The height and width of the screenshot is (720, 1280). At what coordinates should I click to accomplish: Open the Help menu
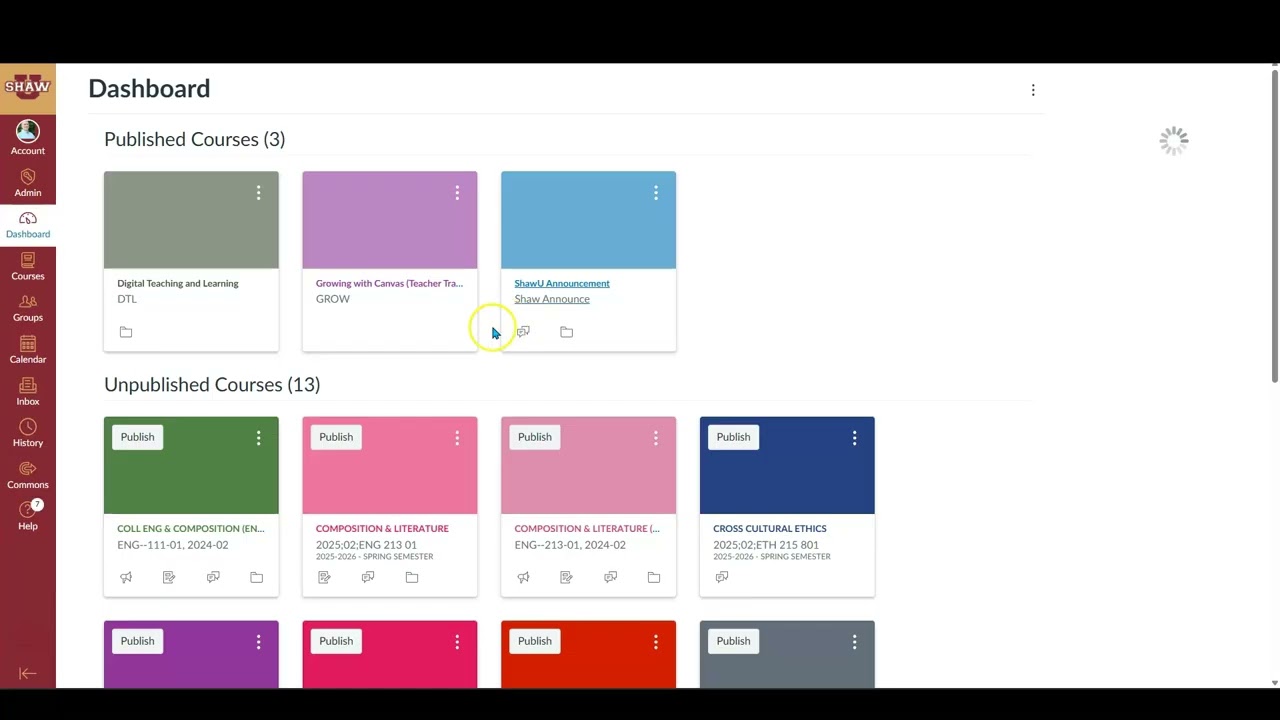click(28, 516)
